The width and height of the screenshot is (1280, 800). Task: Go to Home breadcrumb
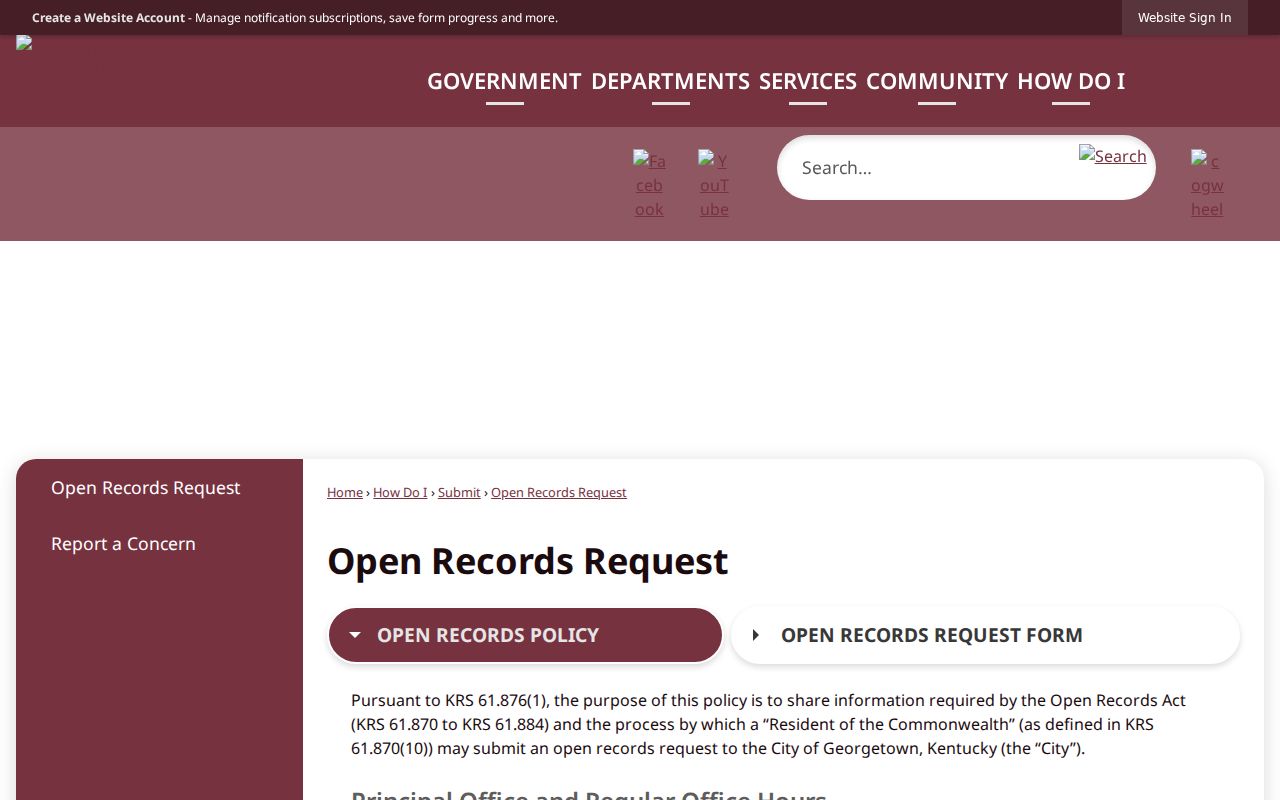[x=345, y=492]
